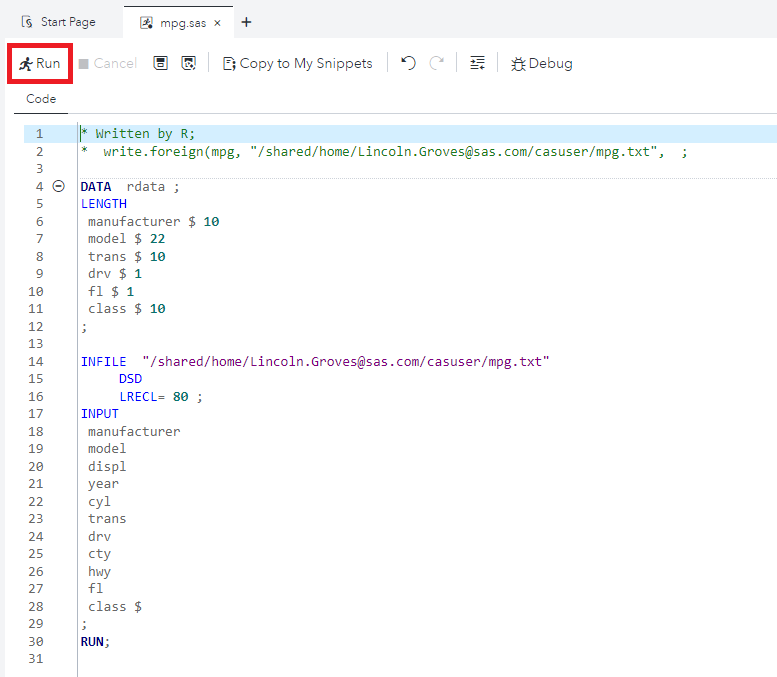Image resolution: width=777 pixels, height=677 pixels.
Task: Click the Format code icon
Action: (x=477, y=63)
